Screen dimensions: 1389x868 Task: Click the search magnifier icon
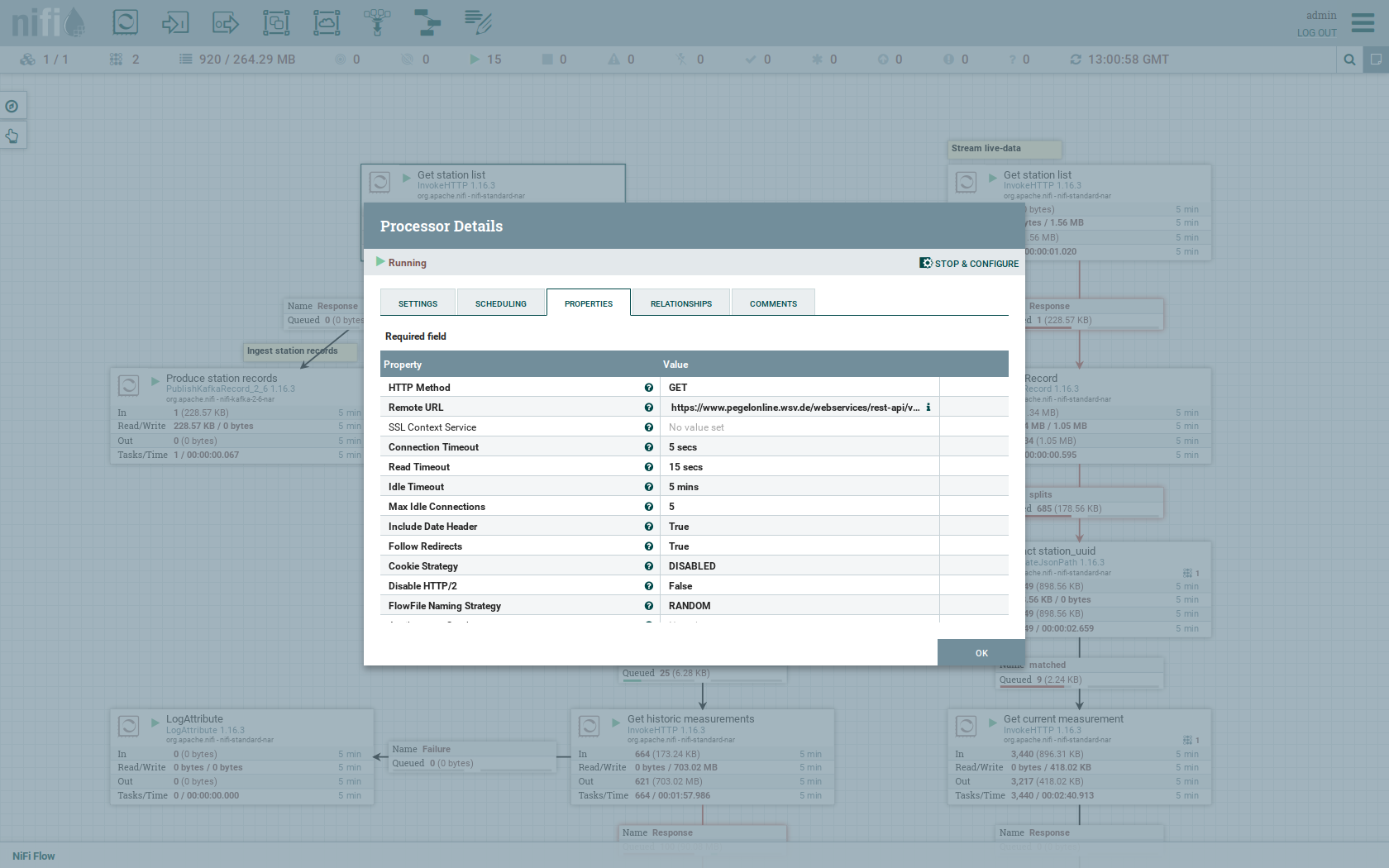(x=1349, y=60)
